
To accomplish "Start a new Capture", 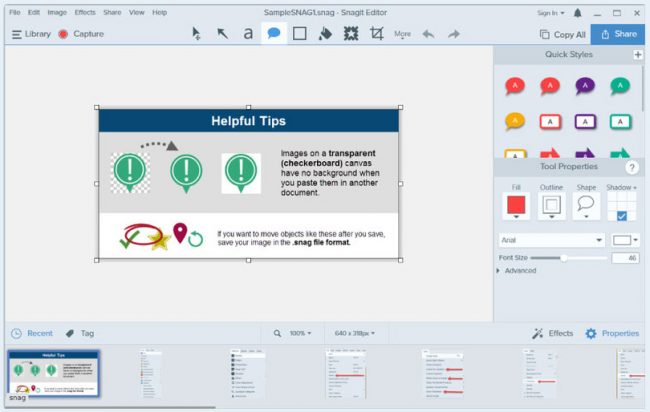I will pyautogui.click(x=81, y=34).
